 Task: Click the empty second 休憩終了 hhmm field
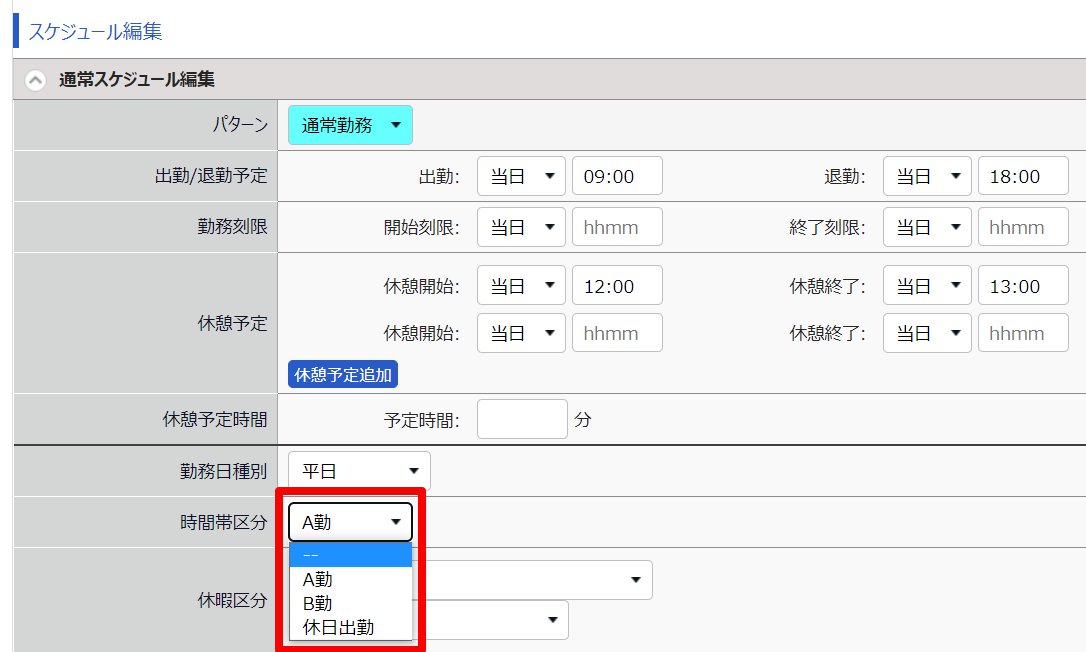tap(1023, 333)
